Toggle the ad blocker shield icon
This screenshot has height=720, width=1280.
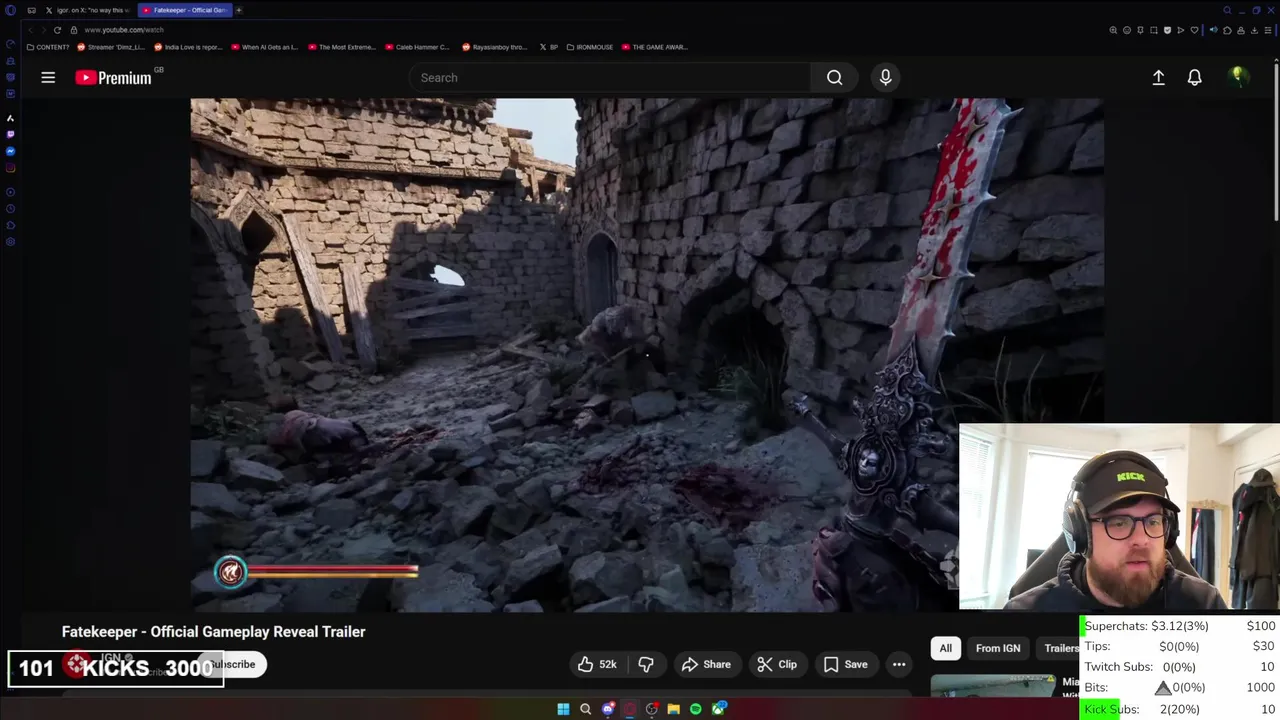1167,30
